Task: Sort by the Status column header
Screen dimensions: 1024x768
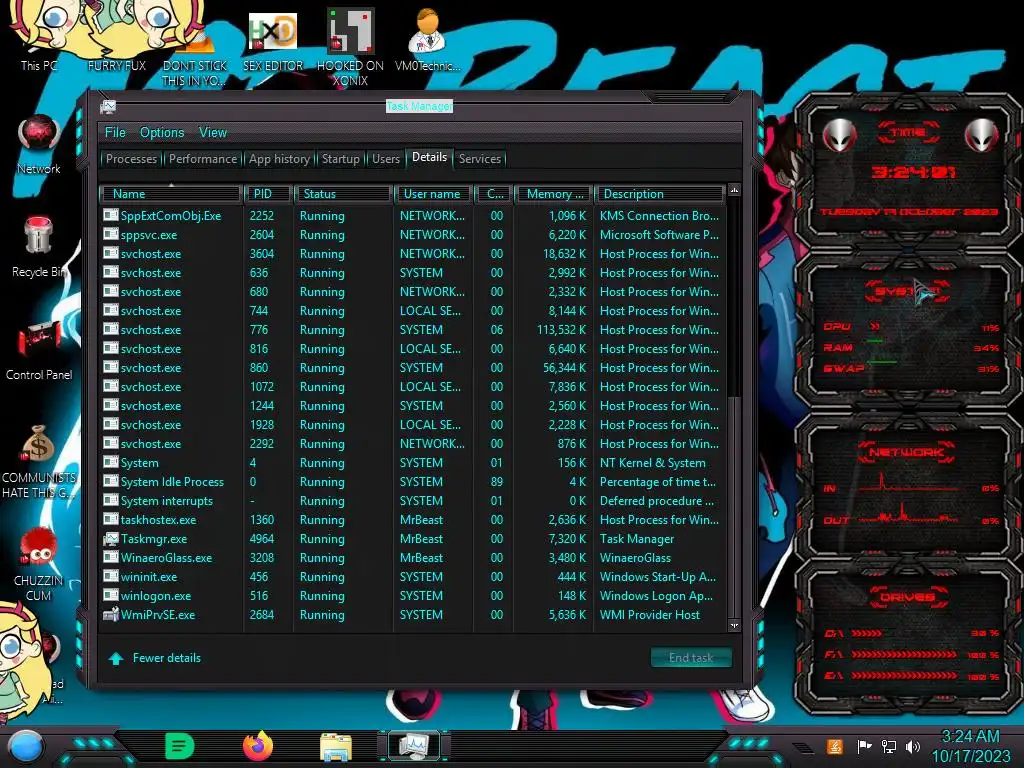Action: click(x=344, y=194)
